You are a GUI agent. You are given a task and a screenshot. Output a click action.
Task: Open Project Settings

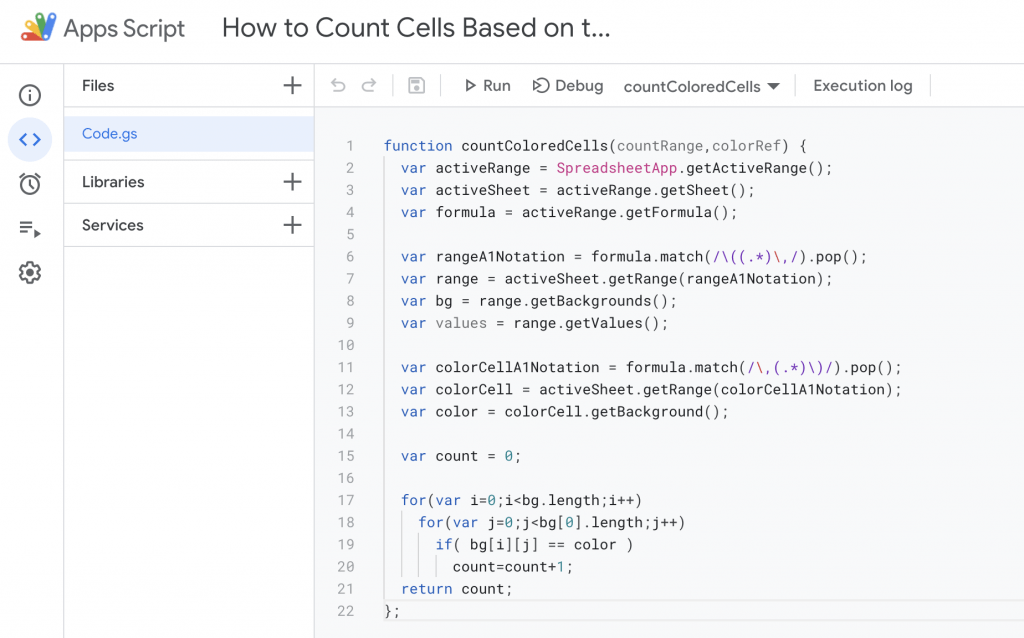[30, 272]
